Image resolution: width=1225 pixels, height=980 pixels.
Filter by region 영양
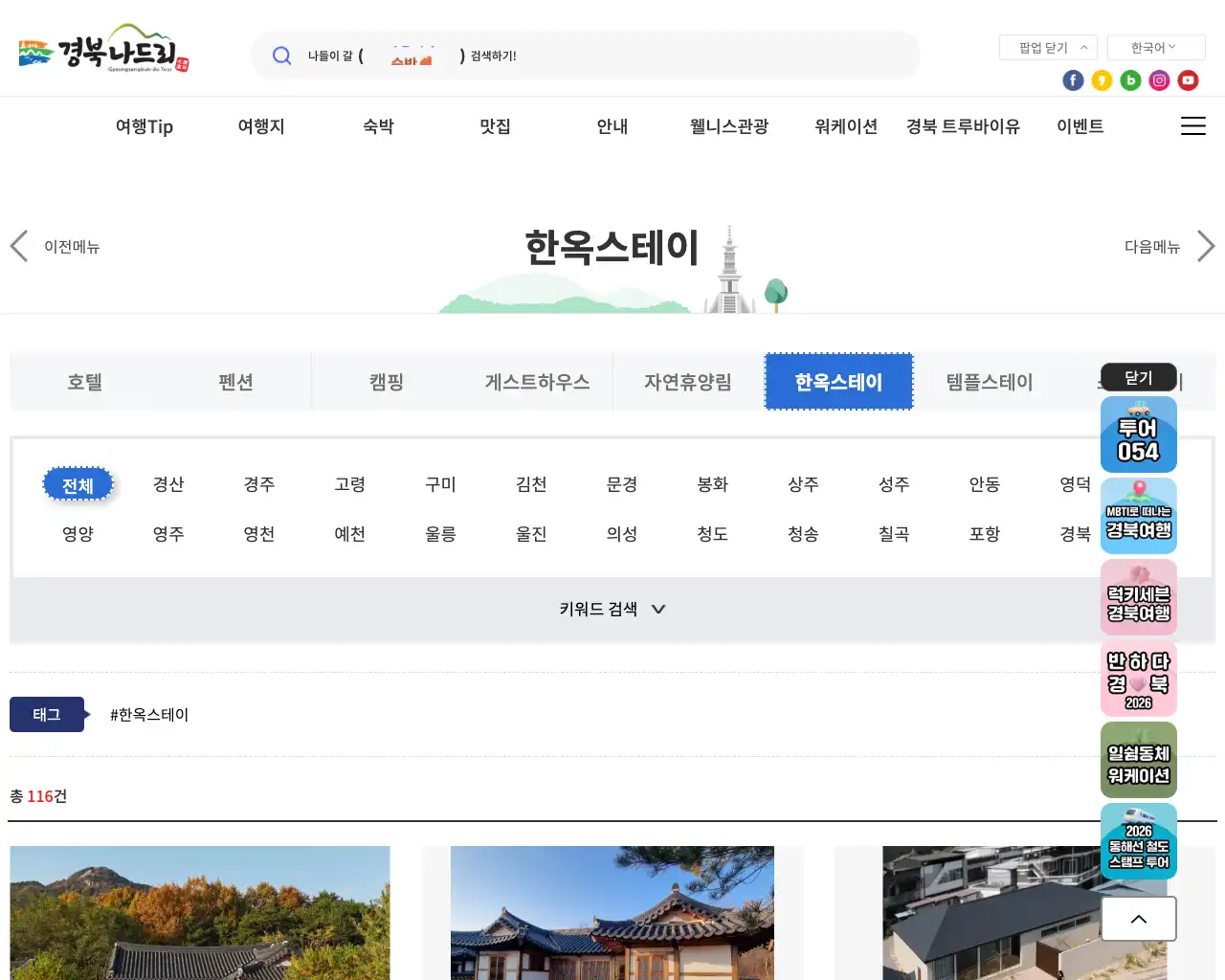[x=78, y=534]
